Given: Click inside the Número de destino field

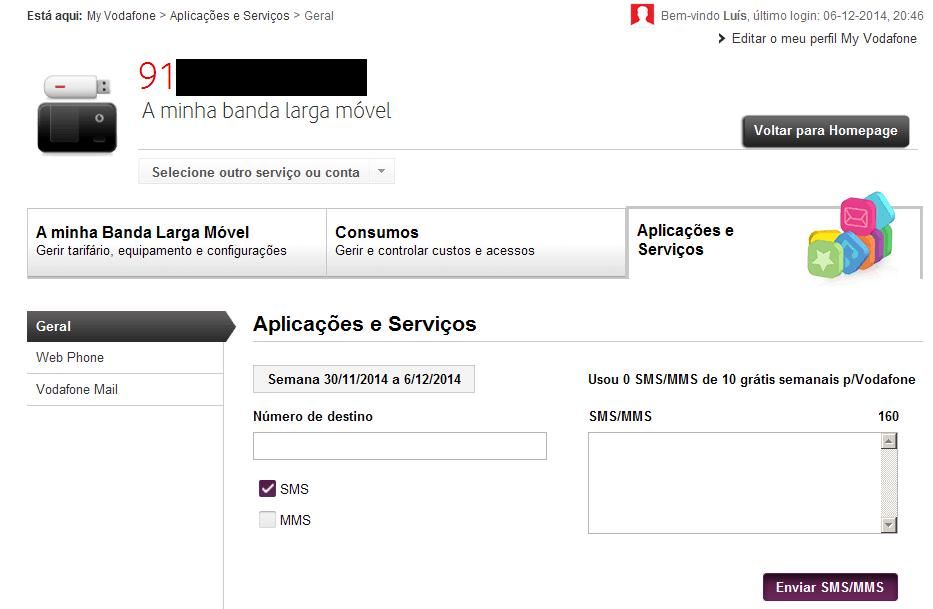Looking at the screenshot, I should 399,445.
